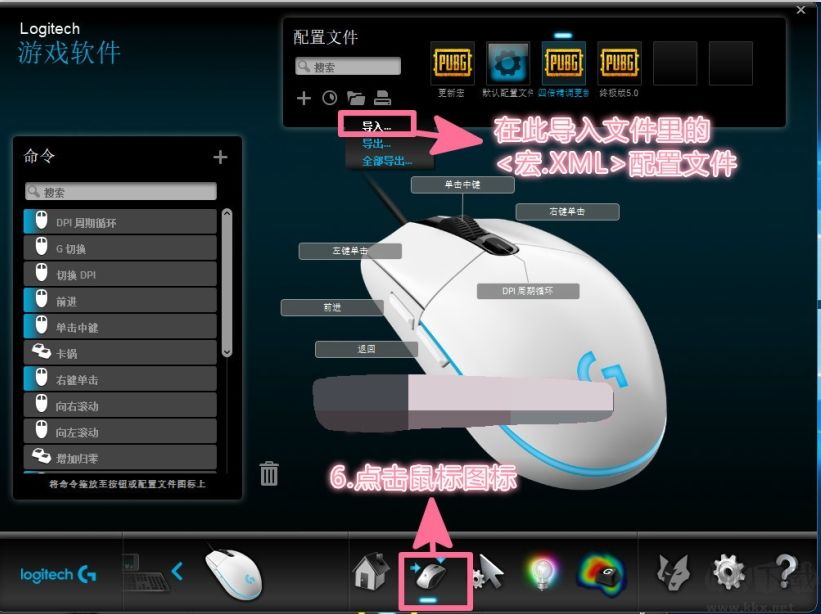
Task: Choose 导出... from the dropdown menu
Action: [x=376, y=144]
